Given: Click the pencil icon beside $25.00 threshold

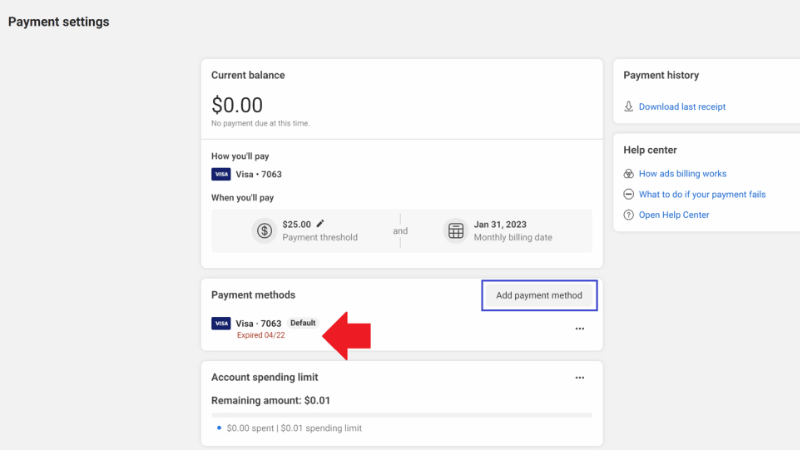Looking at the screenshot, I should pos(321,224).
